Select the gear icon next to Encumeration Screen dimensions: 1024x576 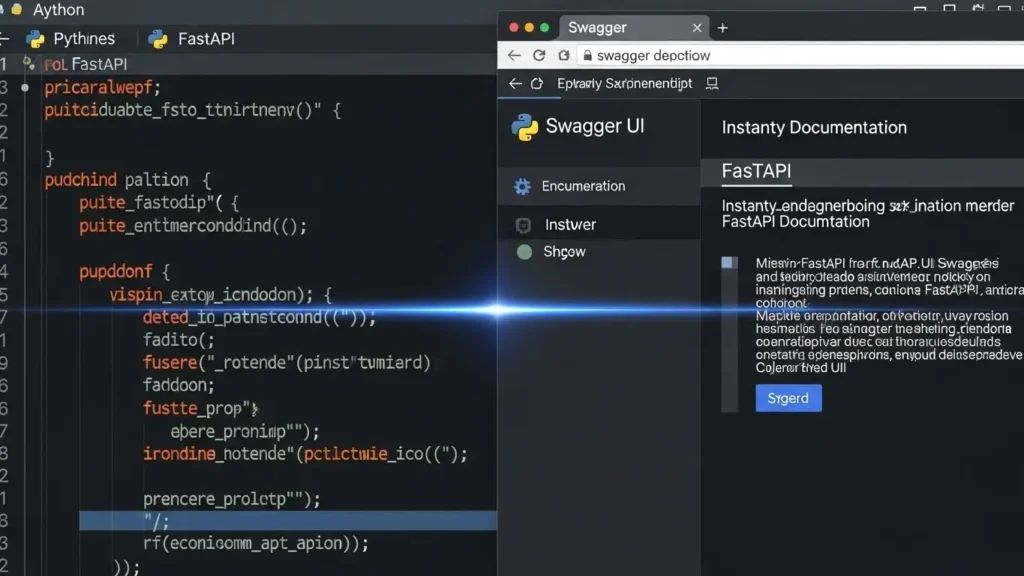click(x=521, y=186)
